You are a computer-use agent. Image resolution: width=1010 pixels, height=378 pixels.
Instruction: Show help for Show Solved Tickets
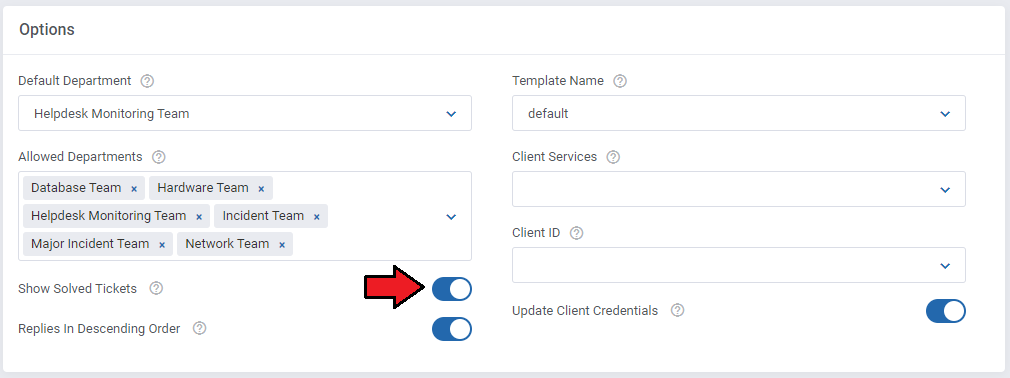pos(156,288)
